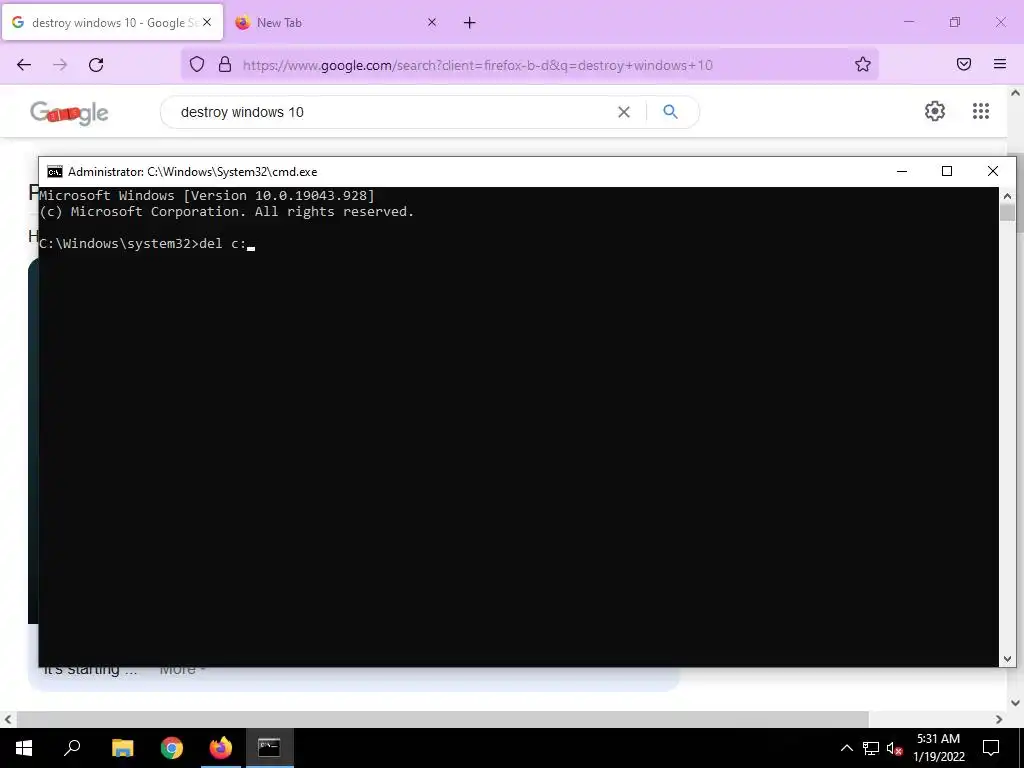Click the cmd scrollbar up arrow
The width and height of the screenshot is (1024, 768).
tap(1006, 196)
